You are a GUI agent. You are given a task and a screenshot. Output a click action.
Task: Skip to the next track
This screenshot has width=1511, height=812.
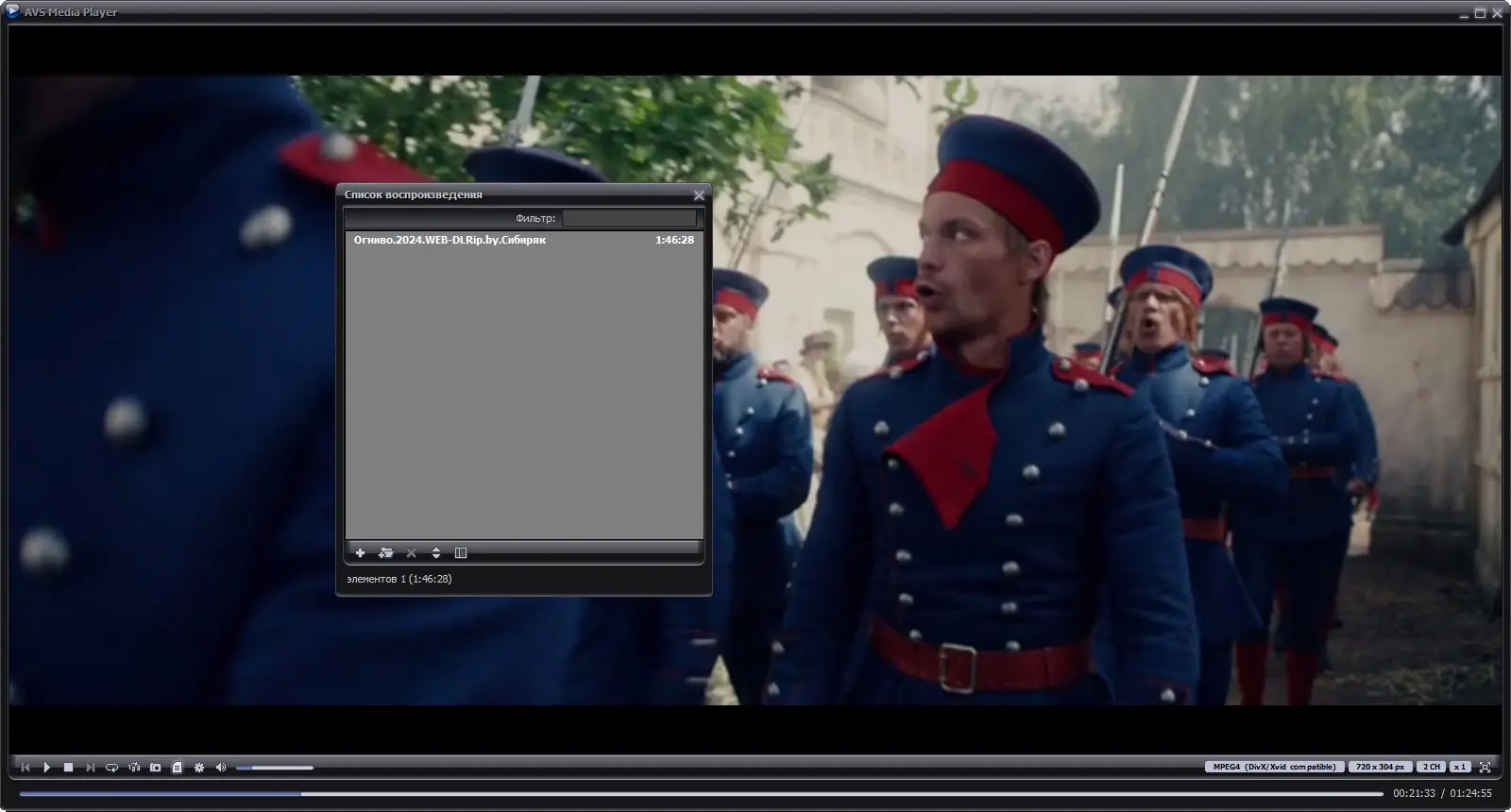coord(90,768)
